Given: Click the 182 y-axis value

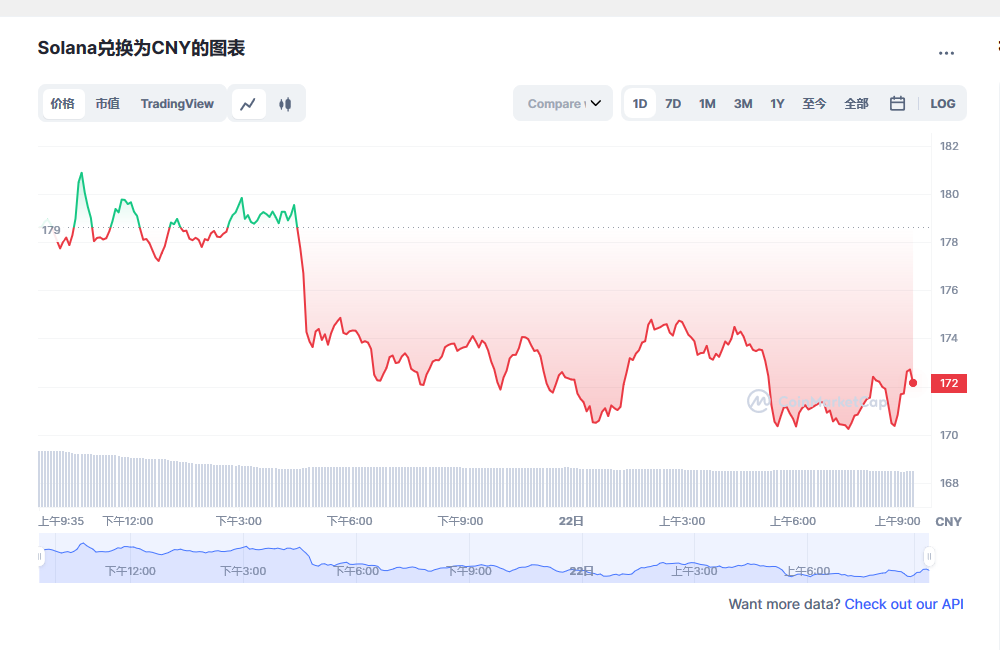Looking at the screenshot, I should point(949,146).
